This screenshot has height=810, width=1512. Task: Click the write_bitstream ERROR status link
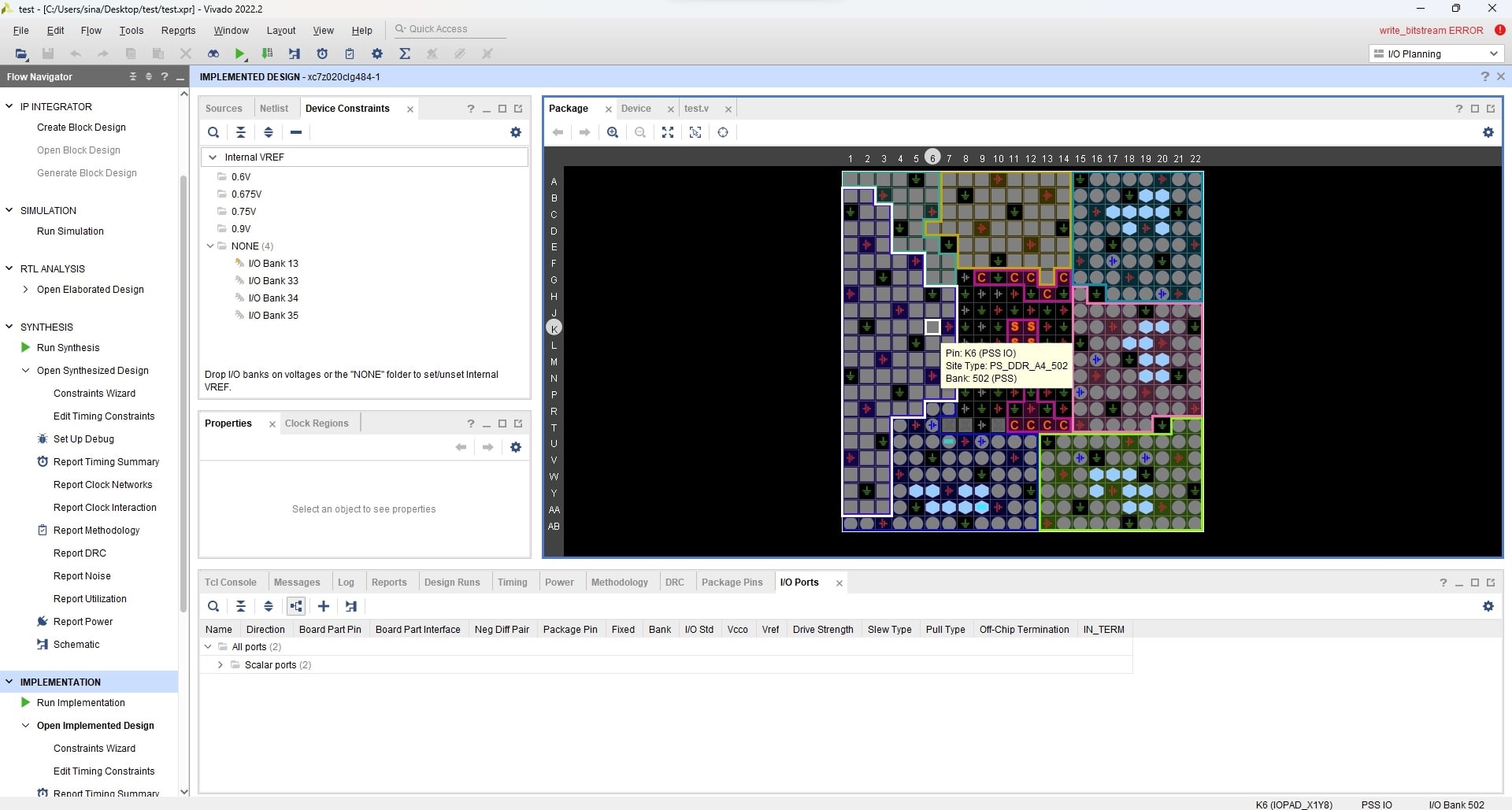tap(1431, 31)
